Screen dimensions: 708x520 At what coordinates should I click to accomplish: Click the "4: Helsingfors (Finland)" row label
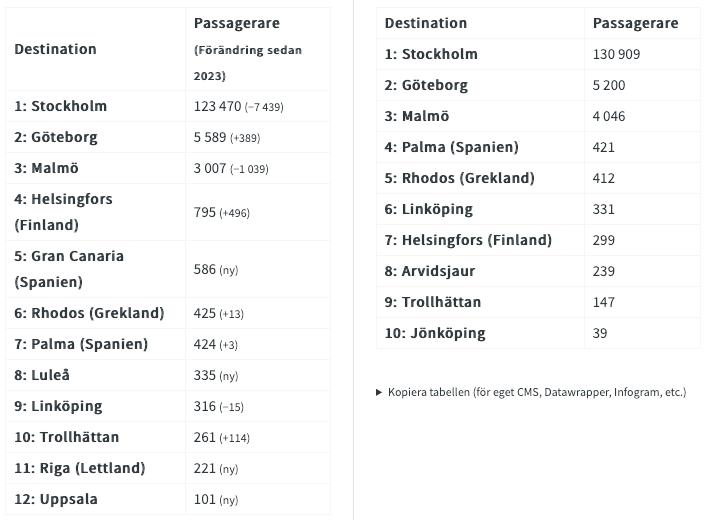[x=63, y=212]
